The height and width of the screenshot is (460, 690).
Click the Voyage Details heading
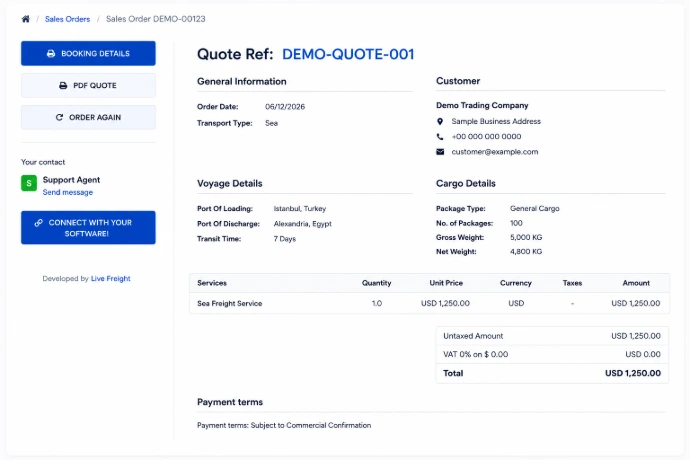(229, 184)
